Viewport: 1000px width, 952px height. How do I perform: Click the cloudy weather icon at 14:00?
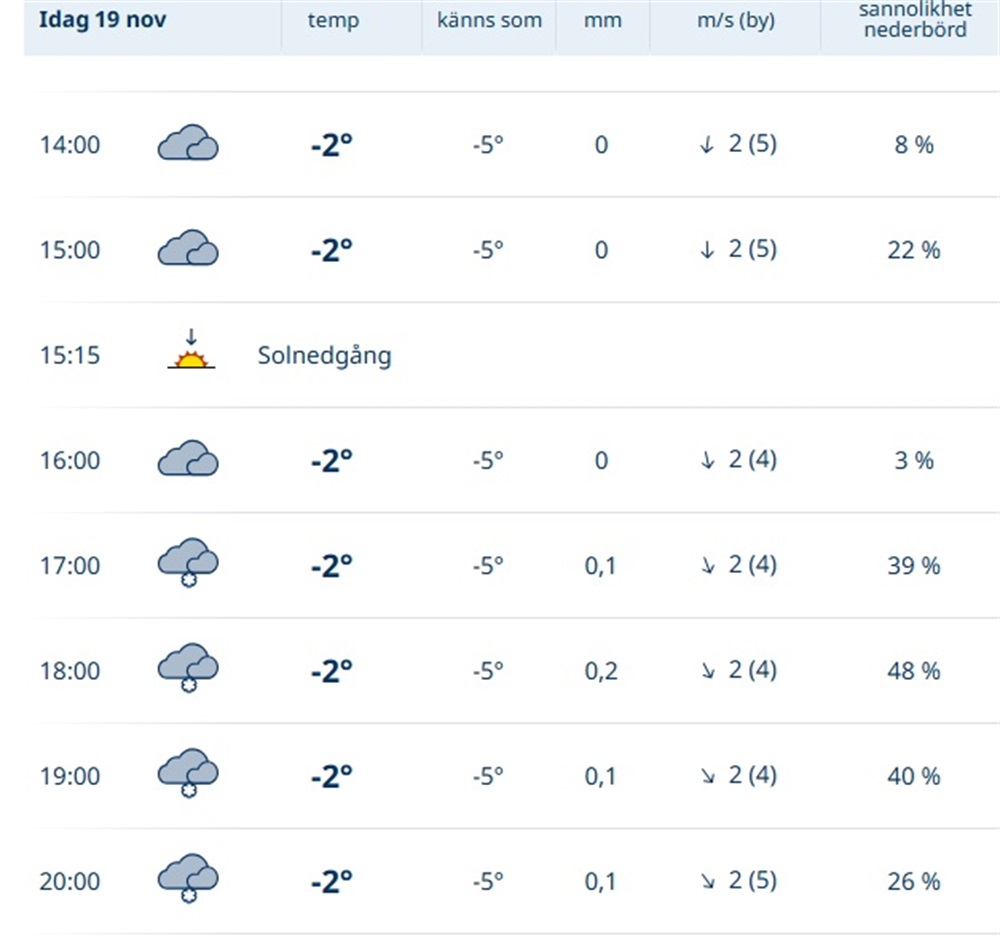188,144
